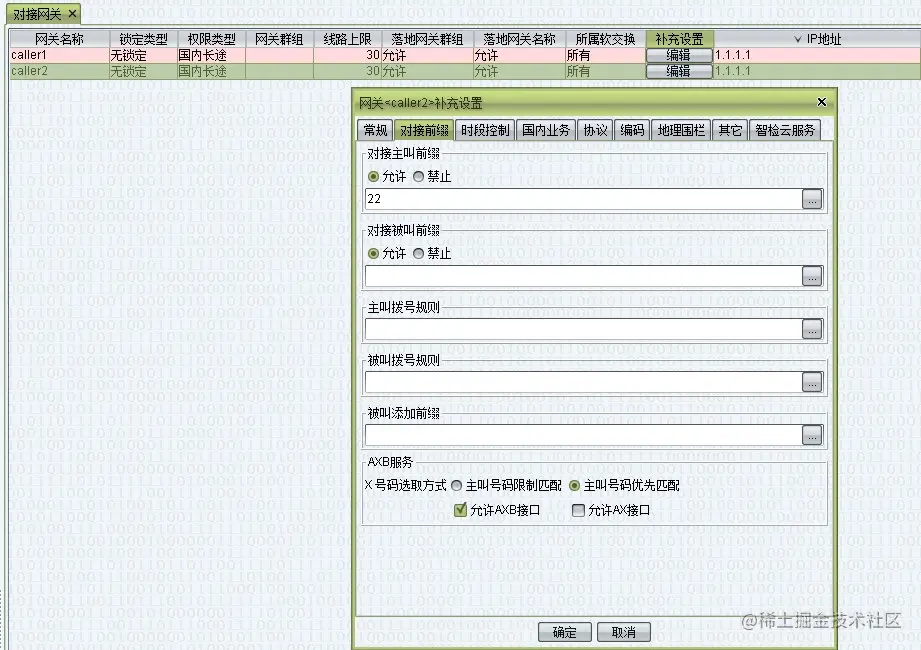This screenshot has width=921, height=650.
Task: Click 编辑 button for caller1
Action: click(x=678, y=55)
